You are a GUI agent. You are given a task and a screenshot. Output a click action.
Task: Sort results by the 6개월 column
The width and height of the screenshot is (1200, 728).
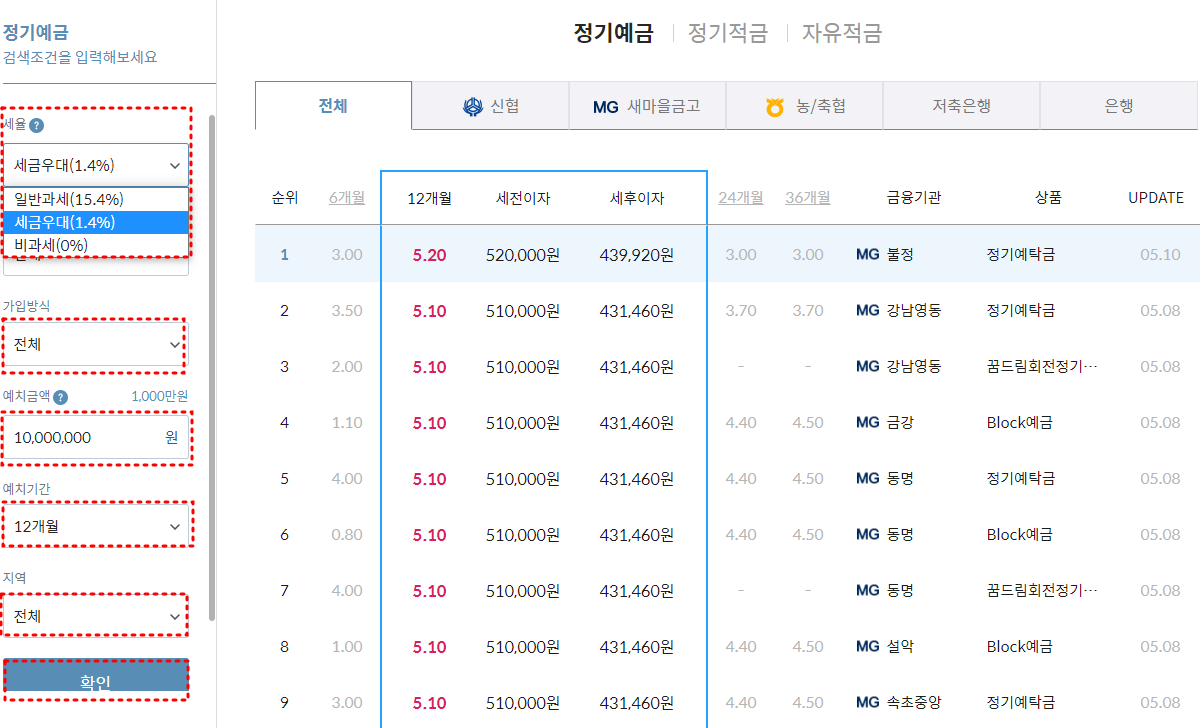point(346,197)
